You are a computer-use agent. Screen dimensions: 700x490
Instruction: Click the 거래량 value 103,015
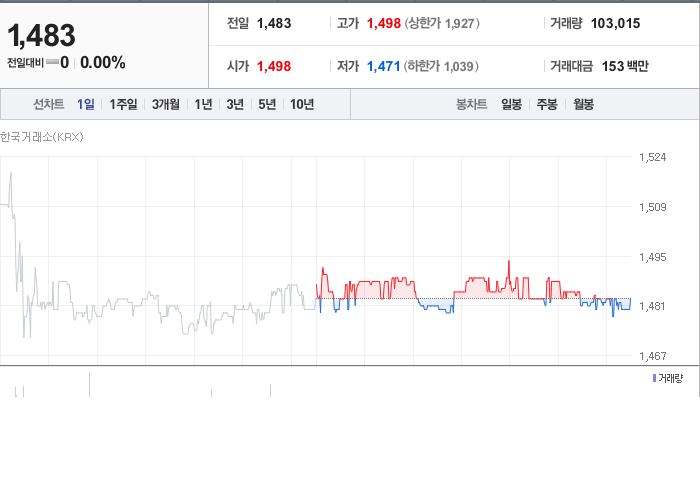(x=615, y=23)
